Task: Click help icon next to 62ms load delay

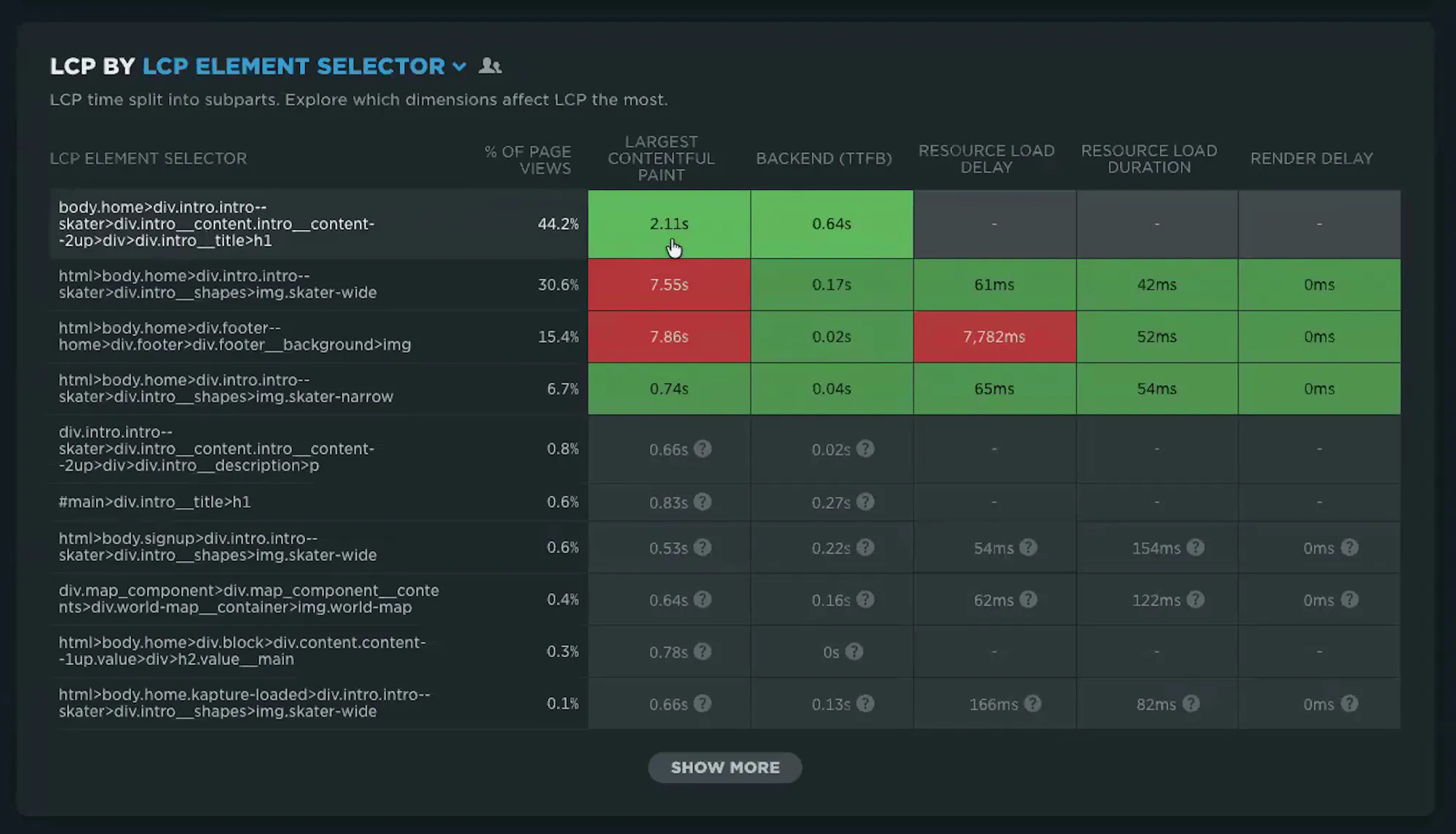Action: 1028,600
